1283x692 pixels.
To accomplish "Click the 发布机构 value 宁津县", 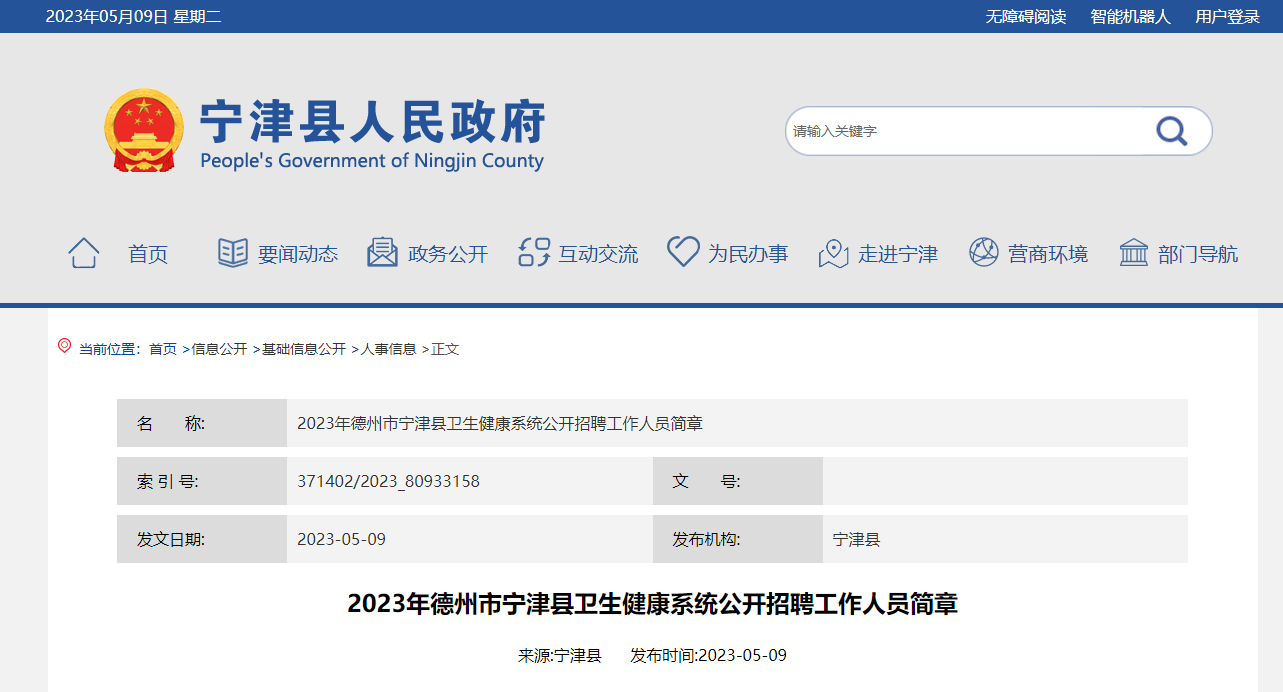I will coord(856,539).
